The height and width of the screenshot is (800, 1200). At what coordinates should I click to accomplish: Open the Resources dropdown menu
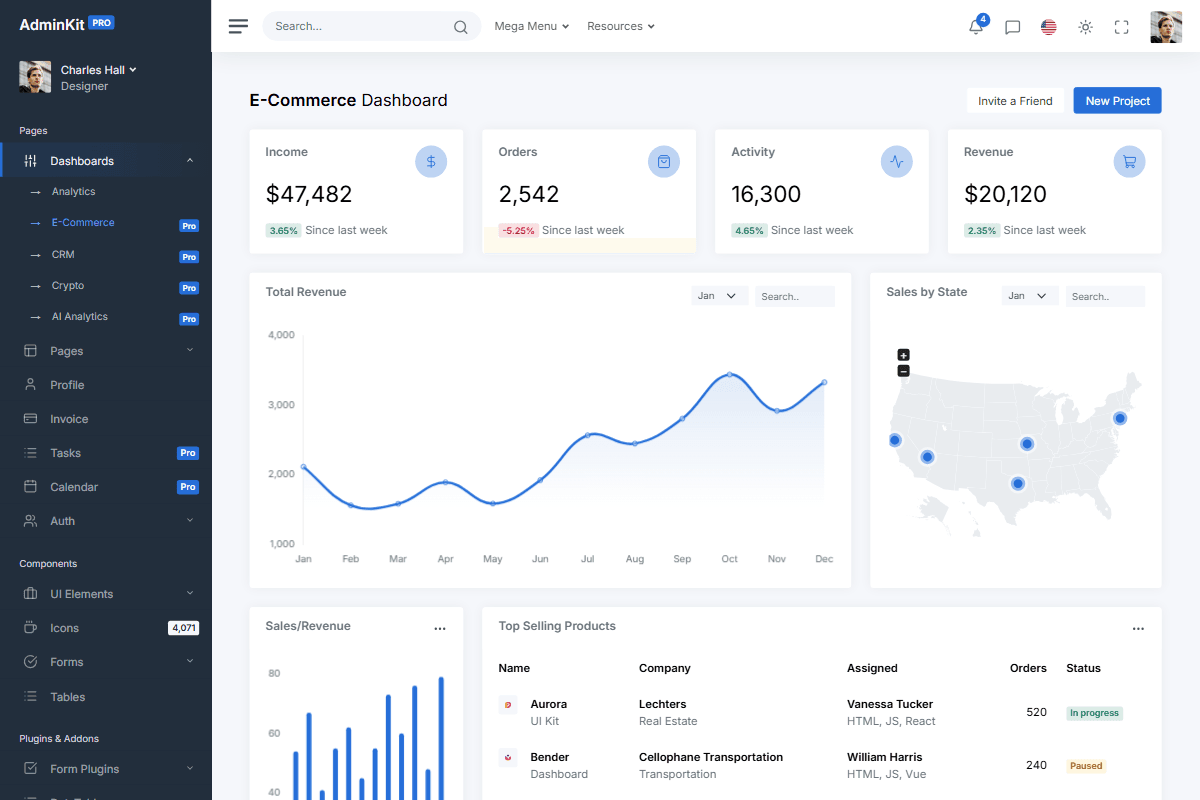[621, 26]
